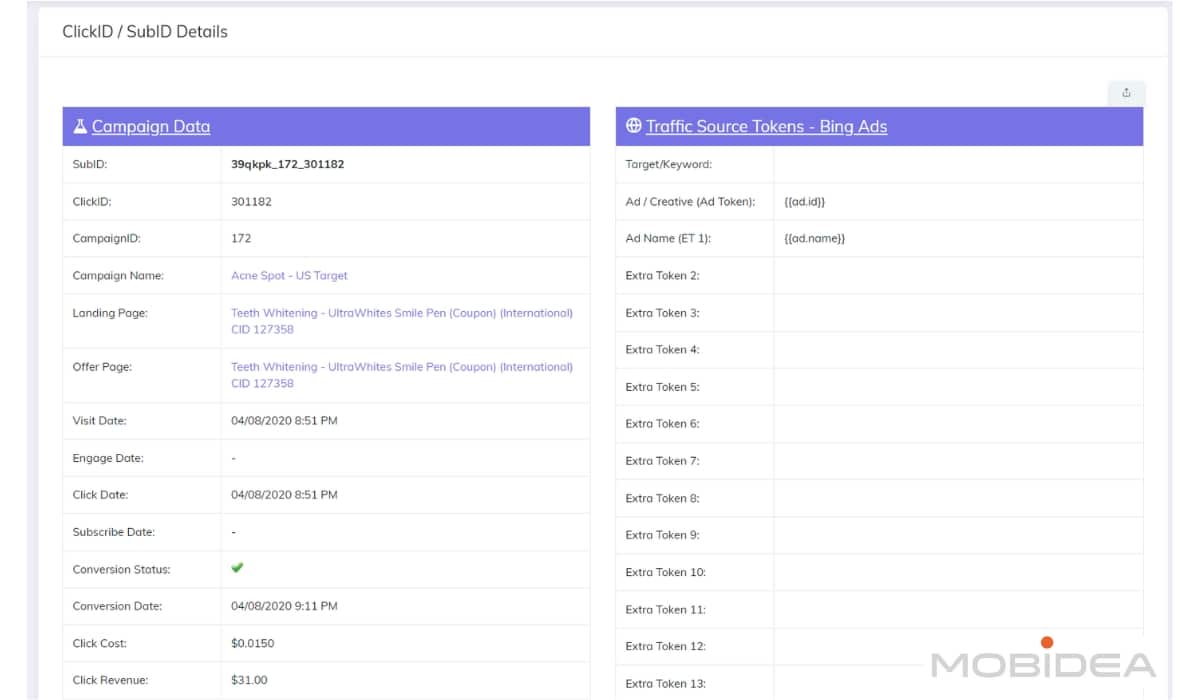Click the Extra Token 7: label
This screenshot has height=700, width=1200.
(663, 461)
